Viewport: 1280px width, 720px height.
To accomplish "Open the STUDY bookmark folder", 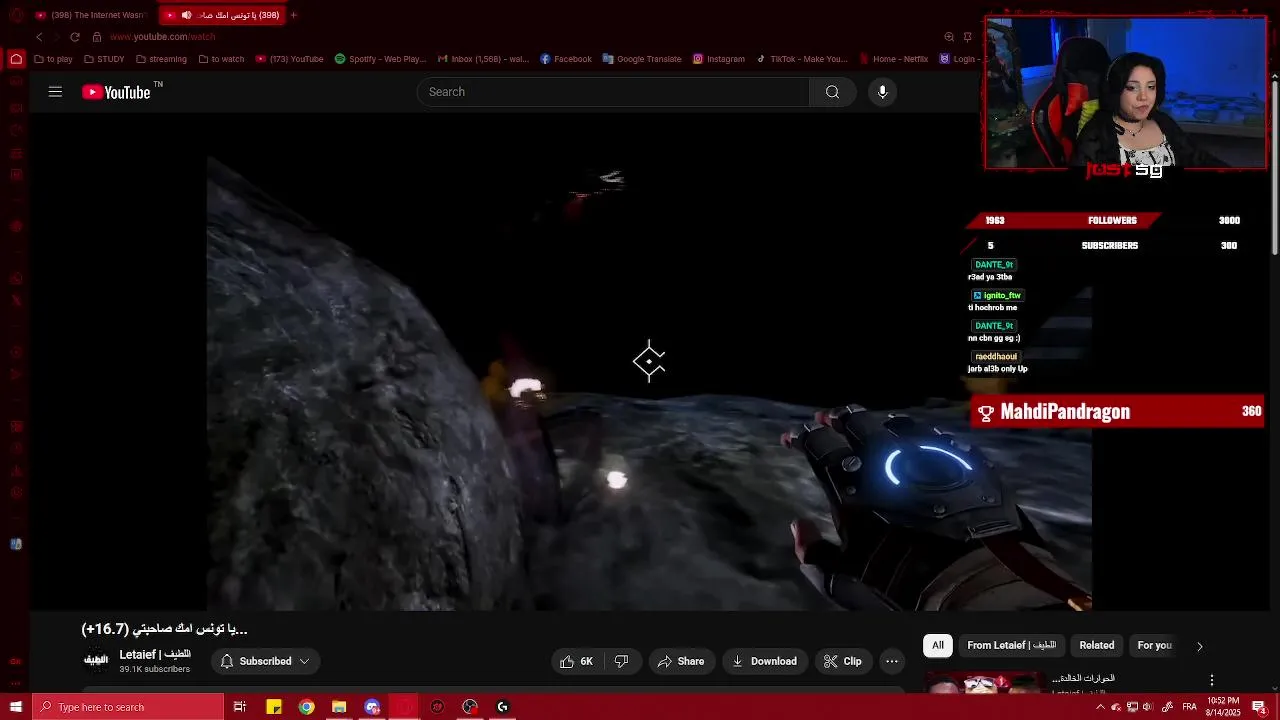I will coord(104,59).
